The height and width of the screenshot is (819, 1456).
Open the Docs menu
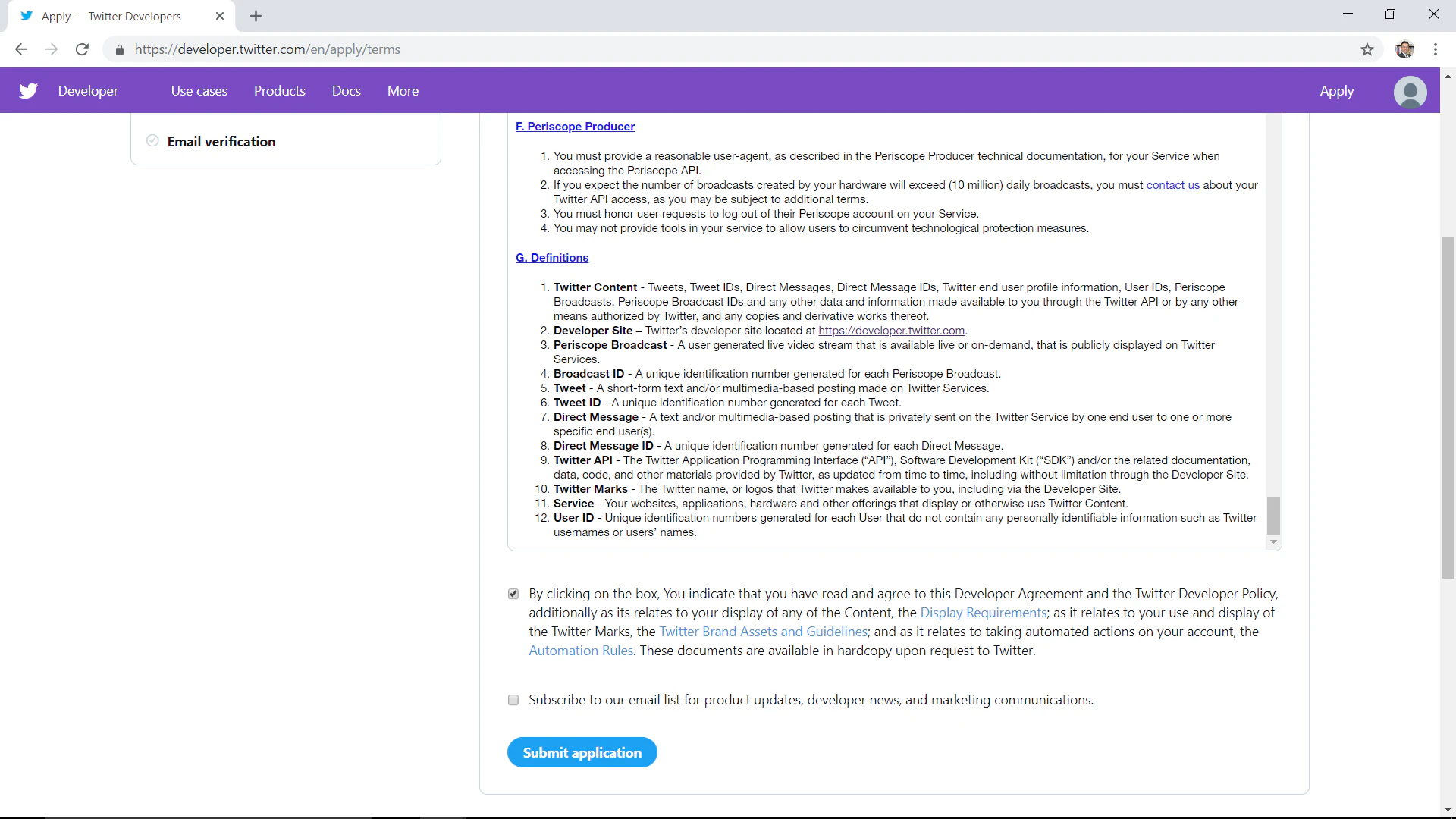coord(346,91)
